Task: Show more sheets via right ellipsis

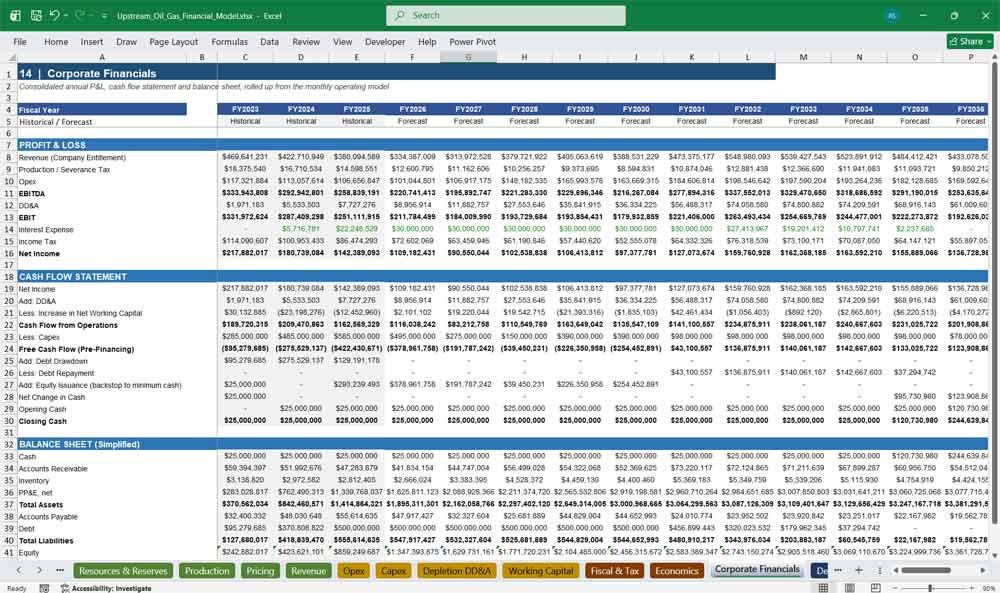Action: point(837,570)
